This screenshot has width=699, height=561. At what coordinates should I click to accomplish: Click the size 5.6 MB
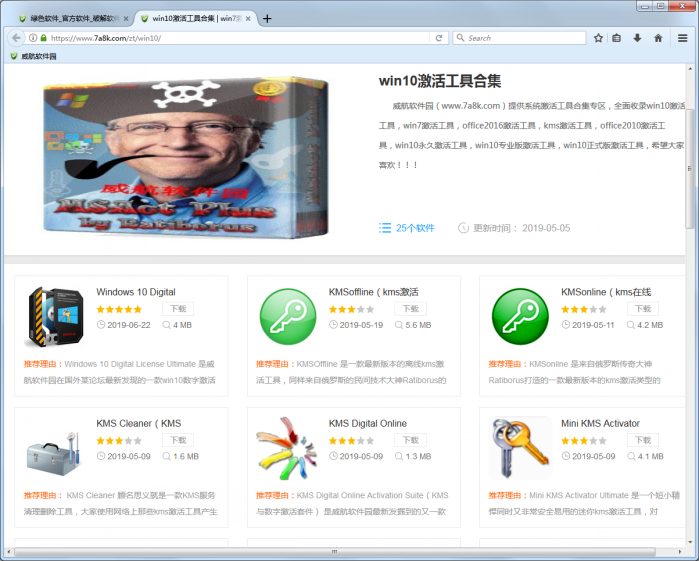(418, 325)
